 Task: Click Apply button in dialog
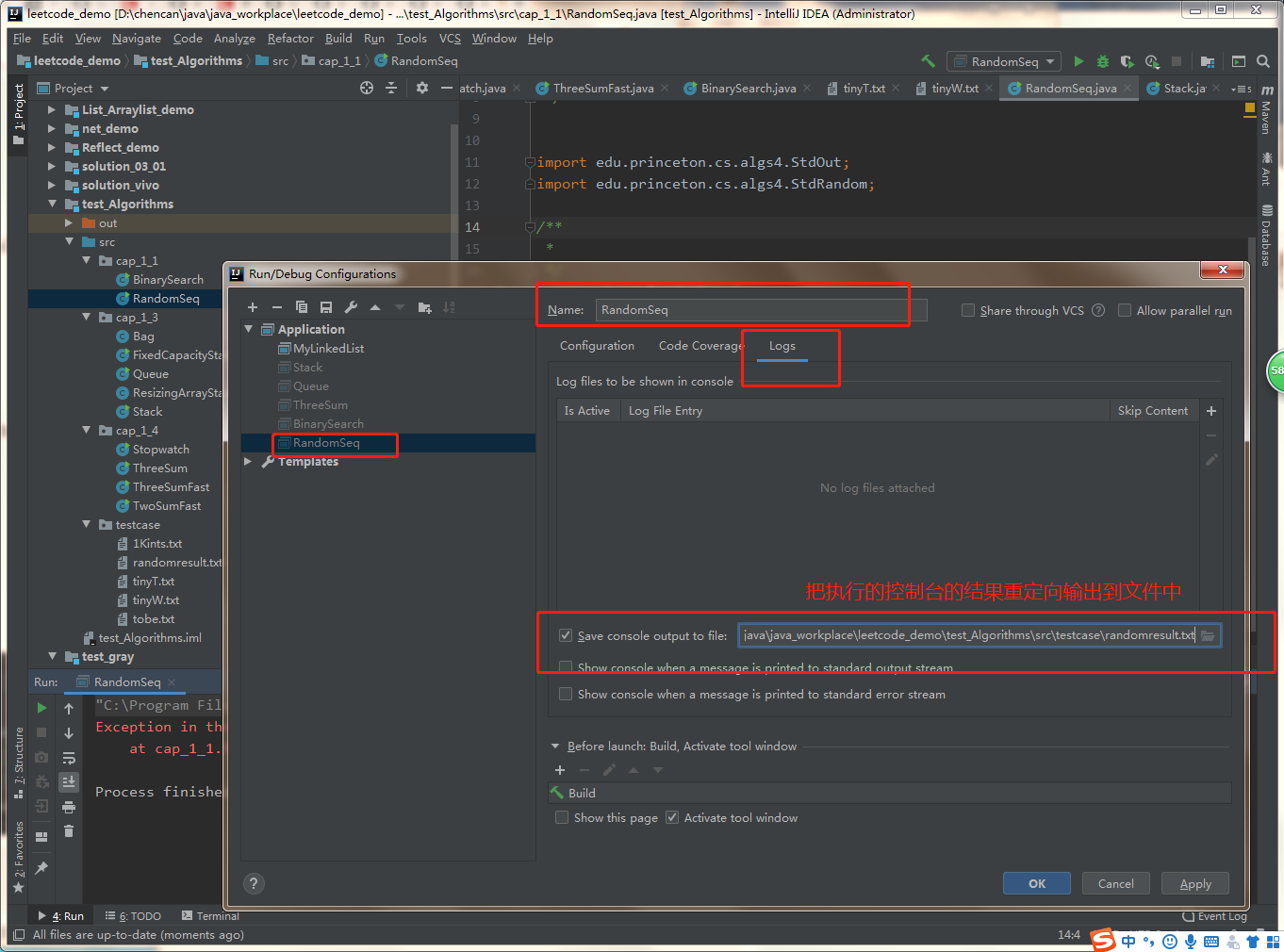point(1195,883)
